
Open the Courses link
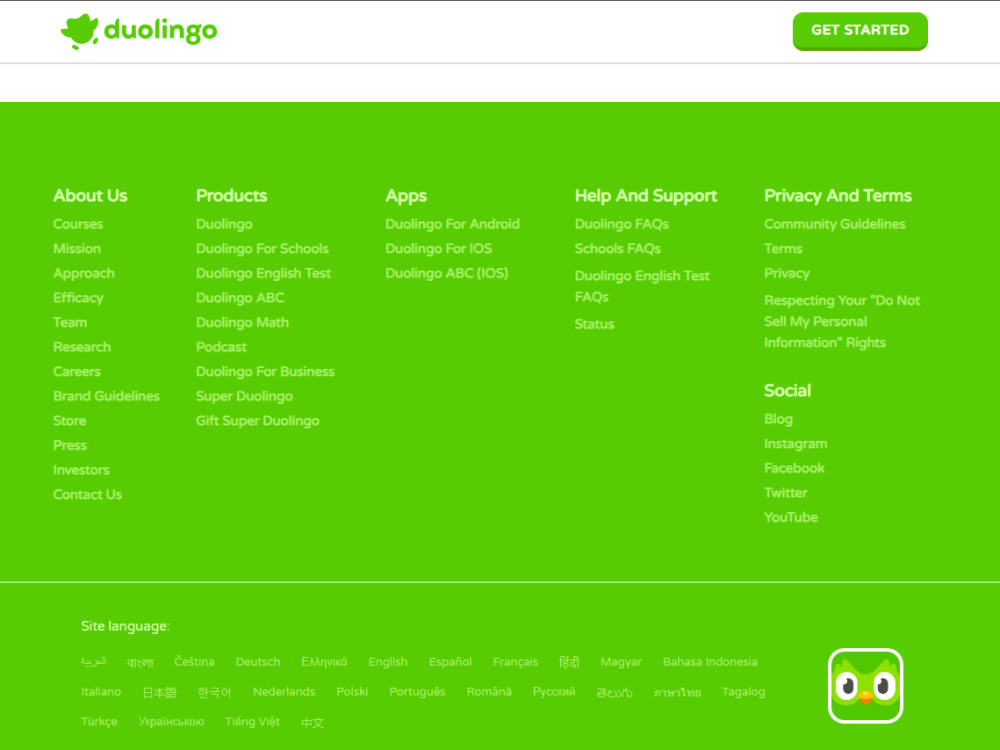pos(78,224)
